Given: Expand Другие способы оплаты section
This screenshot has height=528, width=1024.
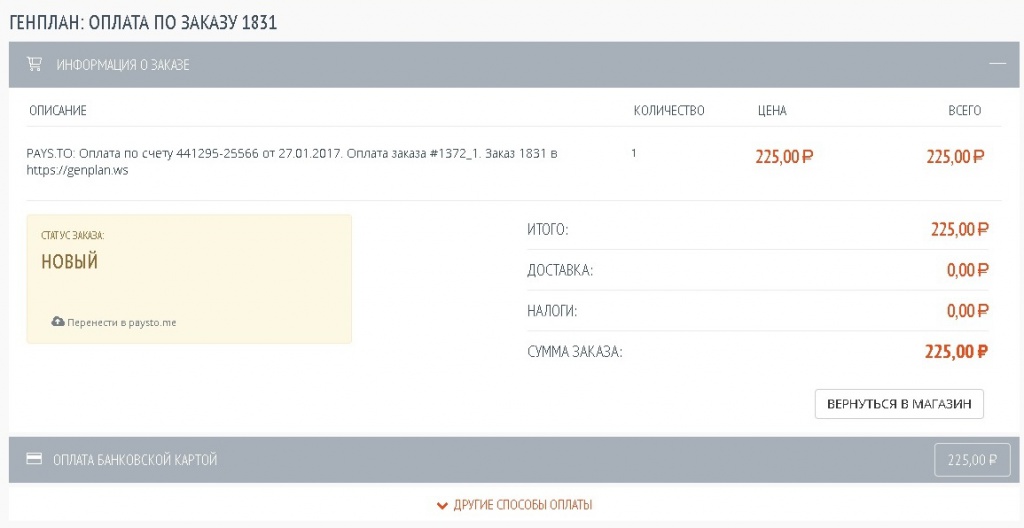Looking at the screenshot, I should tap(521, 505).
